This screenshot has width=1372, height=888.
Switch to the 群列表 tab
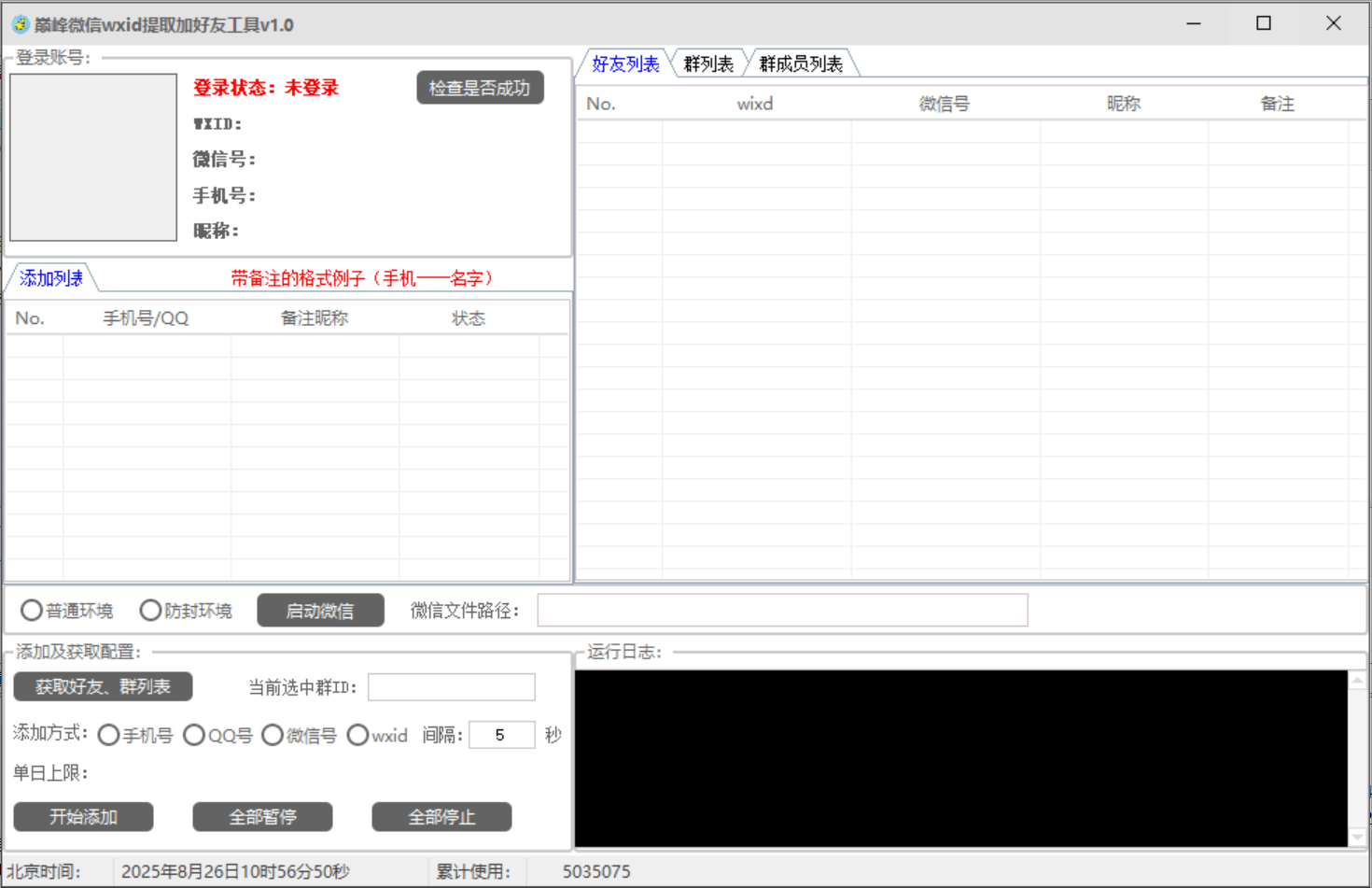pos(708,64)
